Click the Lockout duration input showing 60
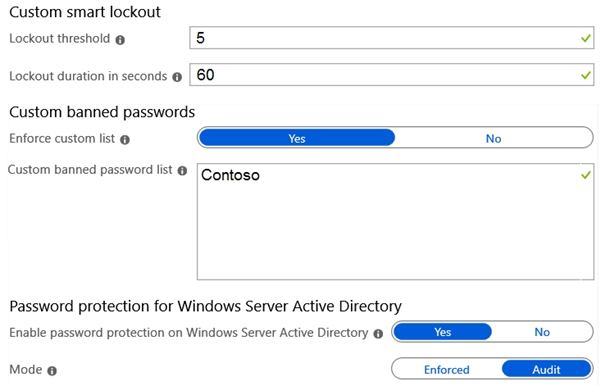Viewport: 601px width, 386px height. pos(391,75)
